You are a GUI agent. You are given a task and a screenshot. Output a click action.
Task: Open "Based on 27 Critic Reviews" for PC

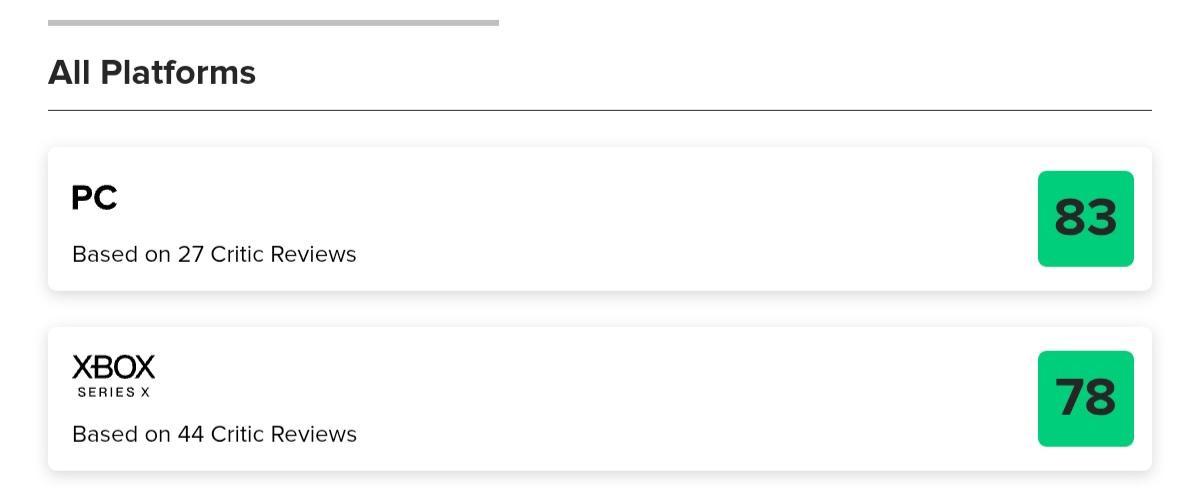tap(214, 254)
